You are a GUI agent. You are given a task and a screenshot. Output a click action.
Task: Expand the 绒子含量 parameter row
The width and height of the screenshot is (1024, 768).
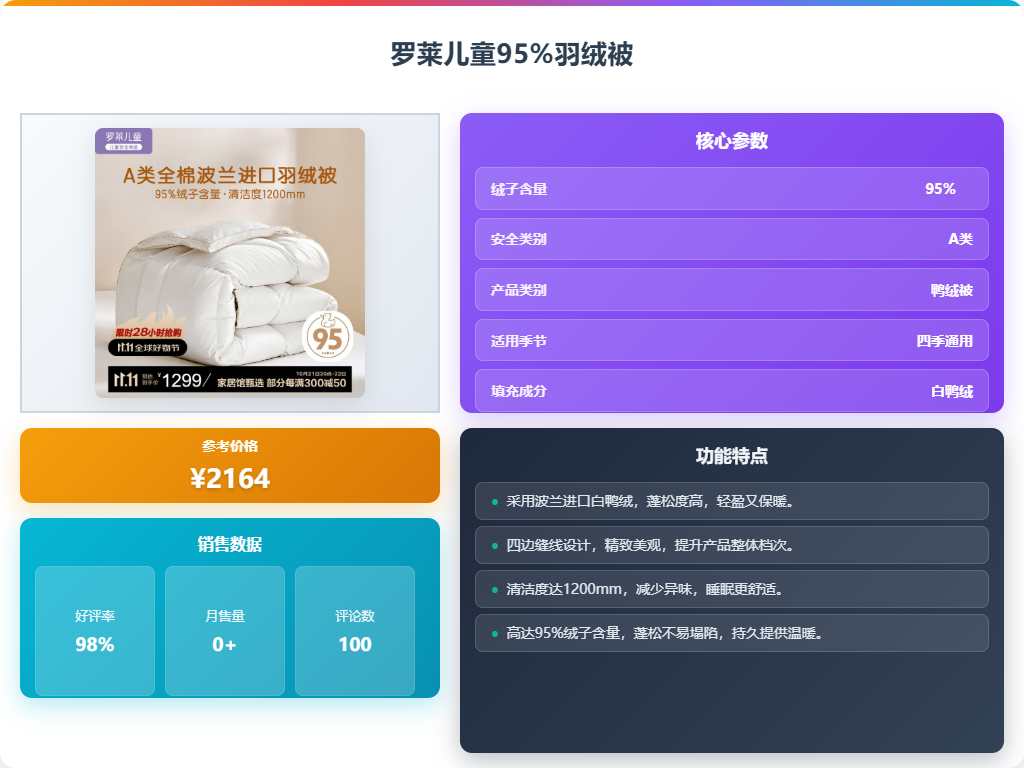(731, 188)
